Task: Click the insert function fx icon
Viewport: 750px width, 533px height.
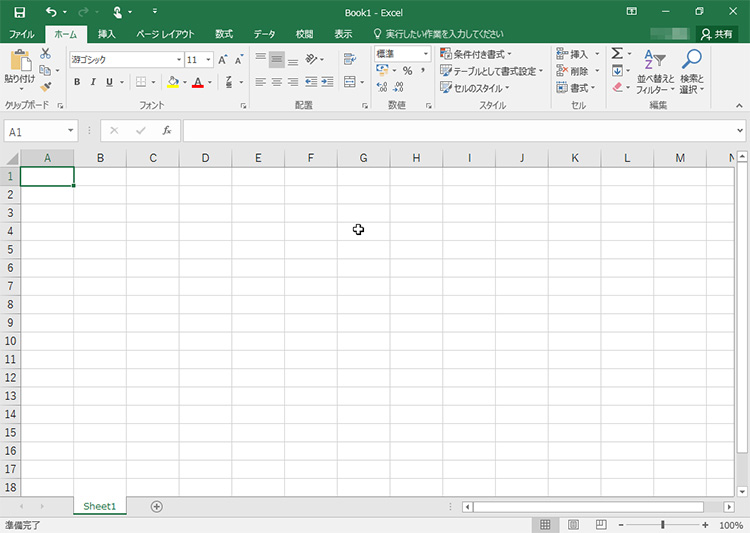Action: 167,131
